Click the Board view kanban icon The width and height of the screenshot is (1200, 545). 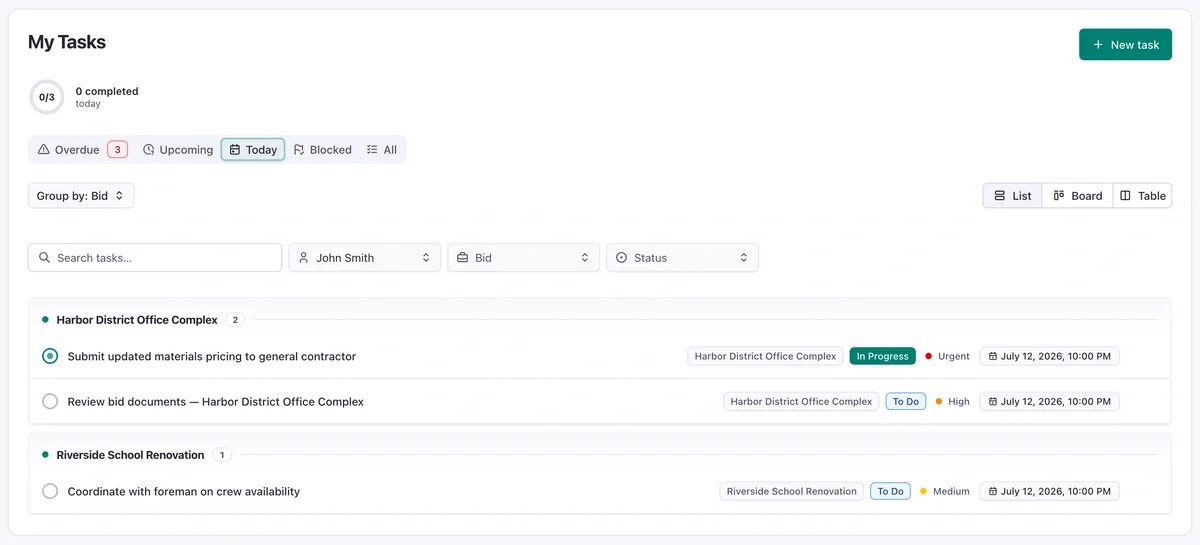pos(1059,196)
